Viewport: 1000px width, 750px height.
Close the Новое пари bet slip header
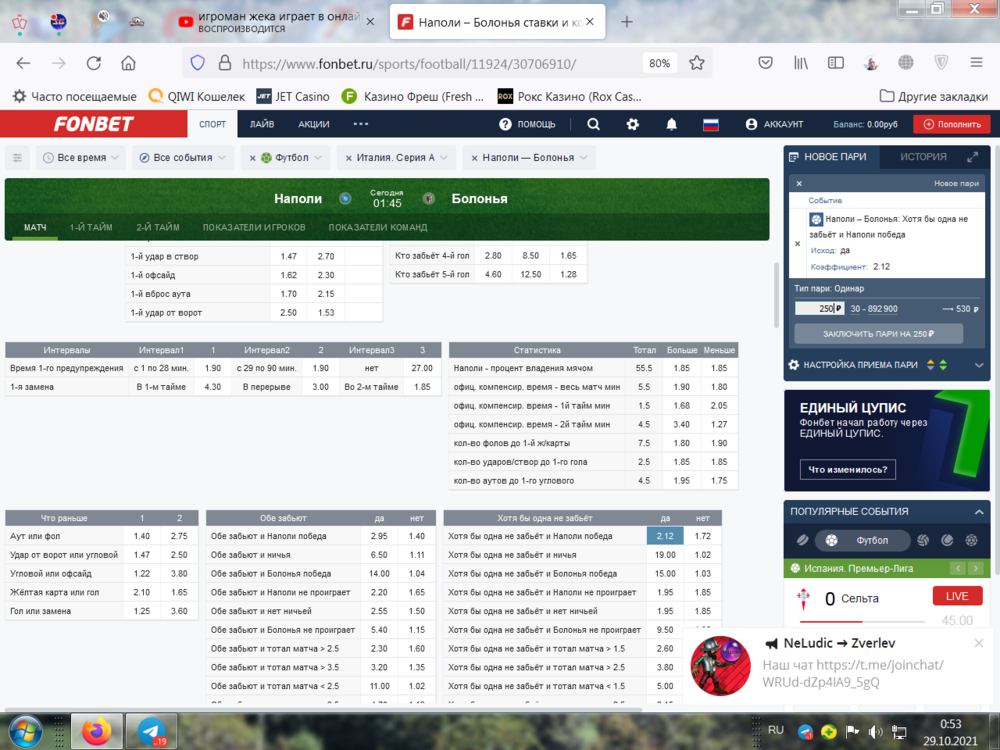click(x=799, y=184)
